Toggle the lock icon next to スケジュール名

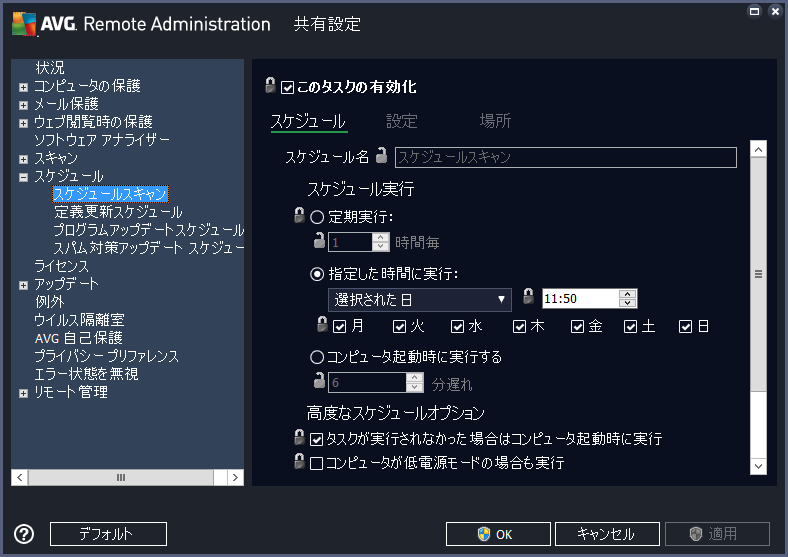(x=382, y=155)
